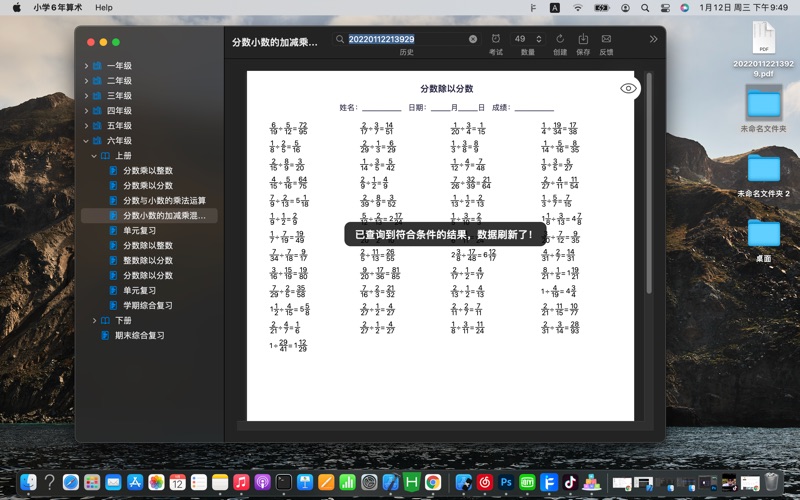Image resolution: width=800 pixels, height=500 pixels.
Task: Open Spotlight search in menu bar
Action: tap(645, 7)
